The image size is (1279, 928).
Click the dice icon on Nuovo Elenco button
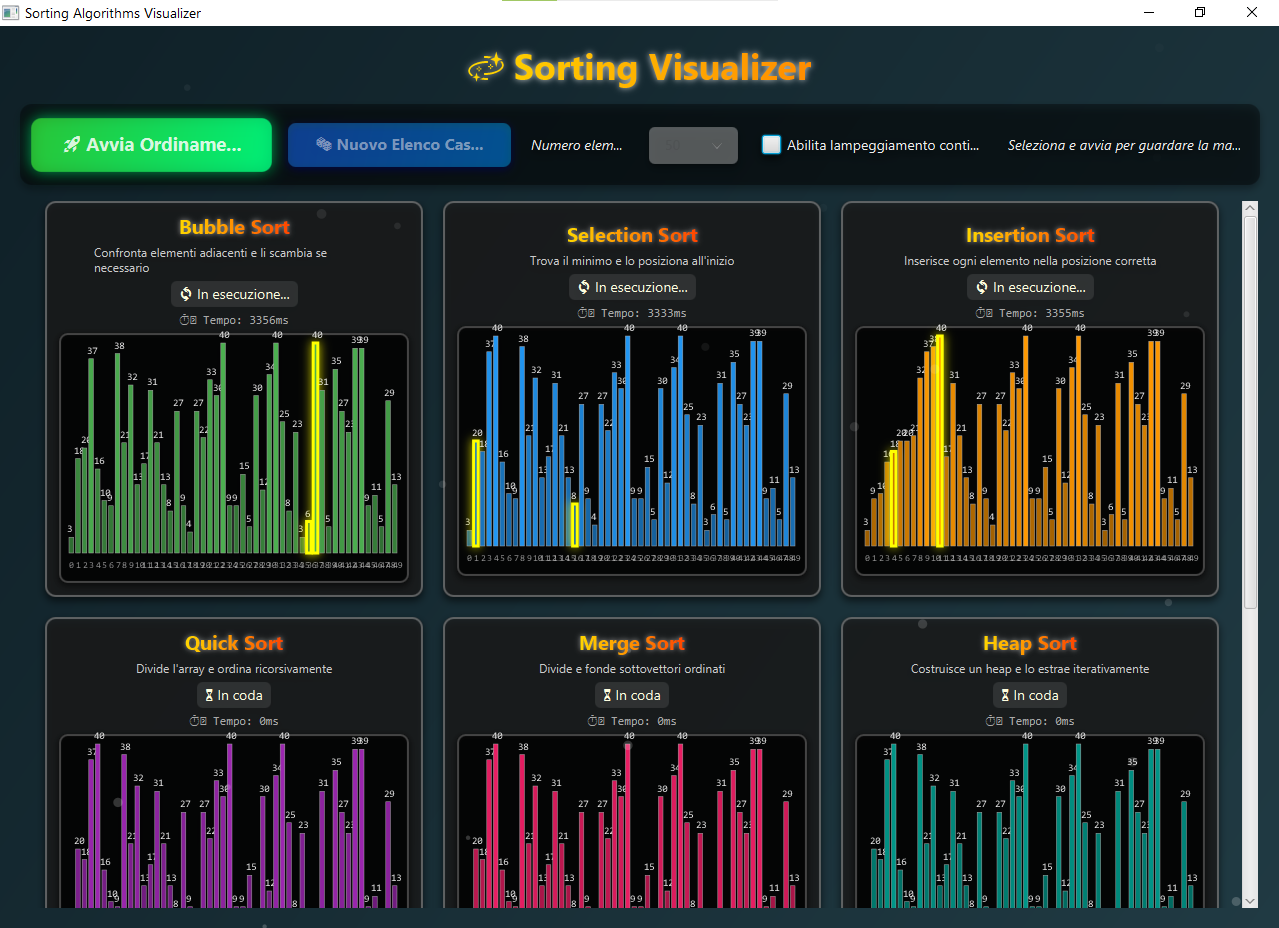[x=324, y=145]
